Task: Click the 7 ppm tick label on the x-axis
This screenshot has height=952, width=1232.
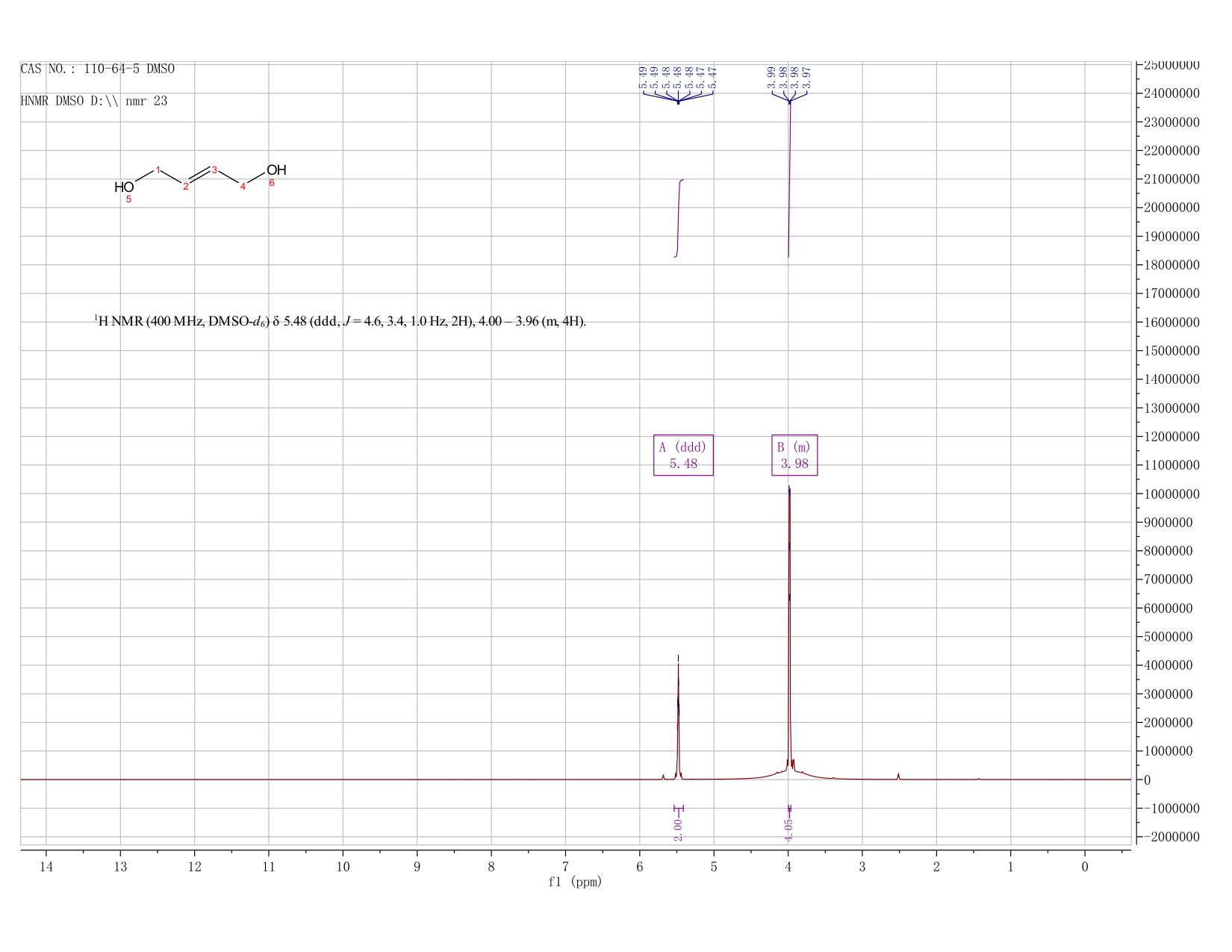Action: click(x=565, y=866)
